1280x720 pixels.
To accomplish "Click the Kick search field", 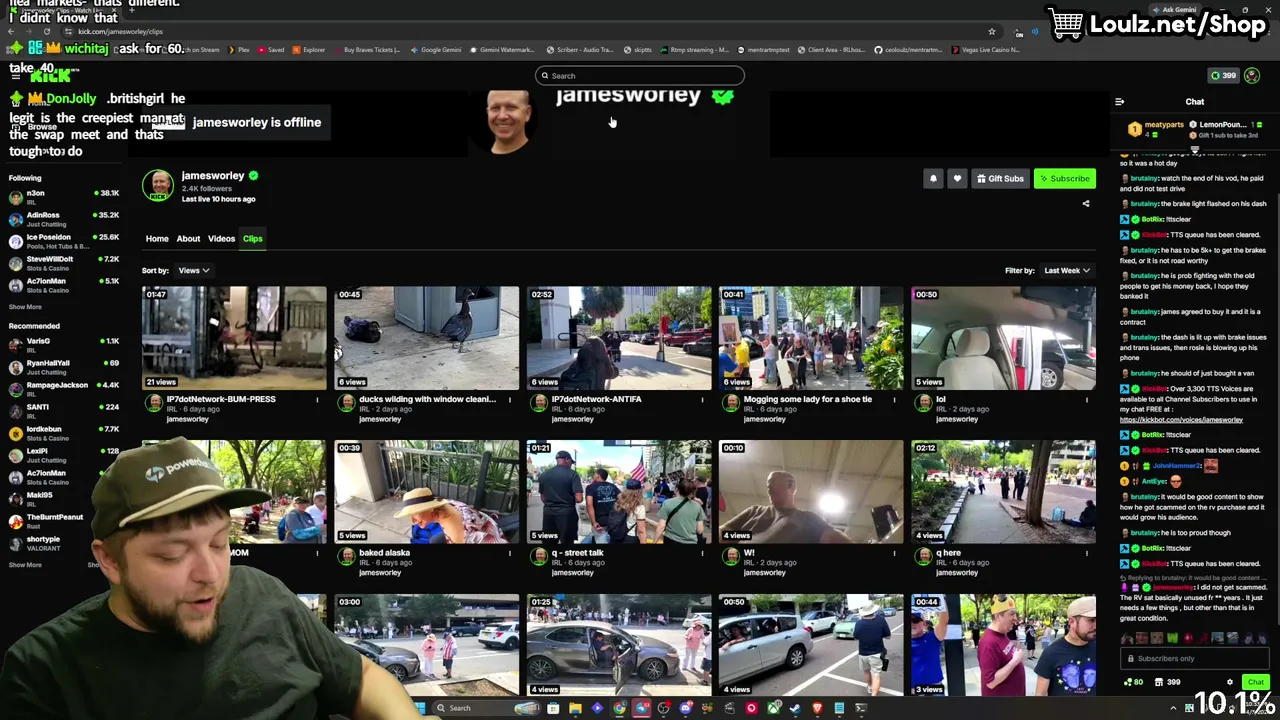I will (640, 75).
